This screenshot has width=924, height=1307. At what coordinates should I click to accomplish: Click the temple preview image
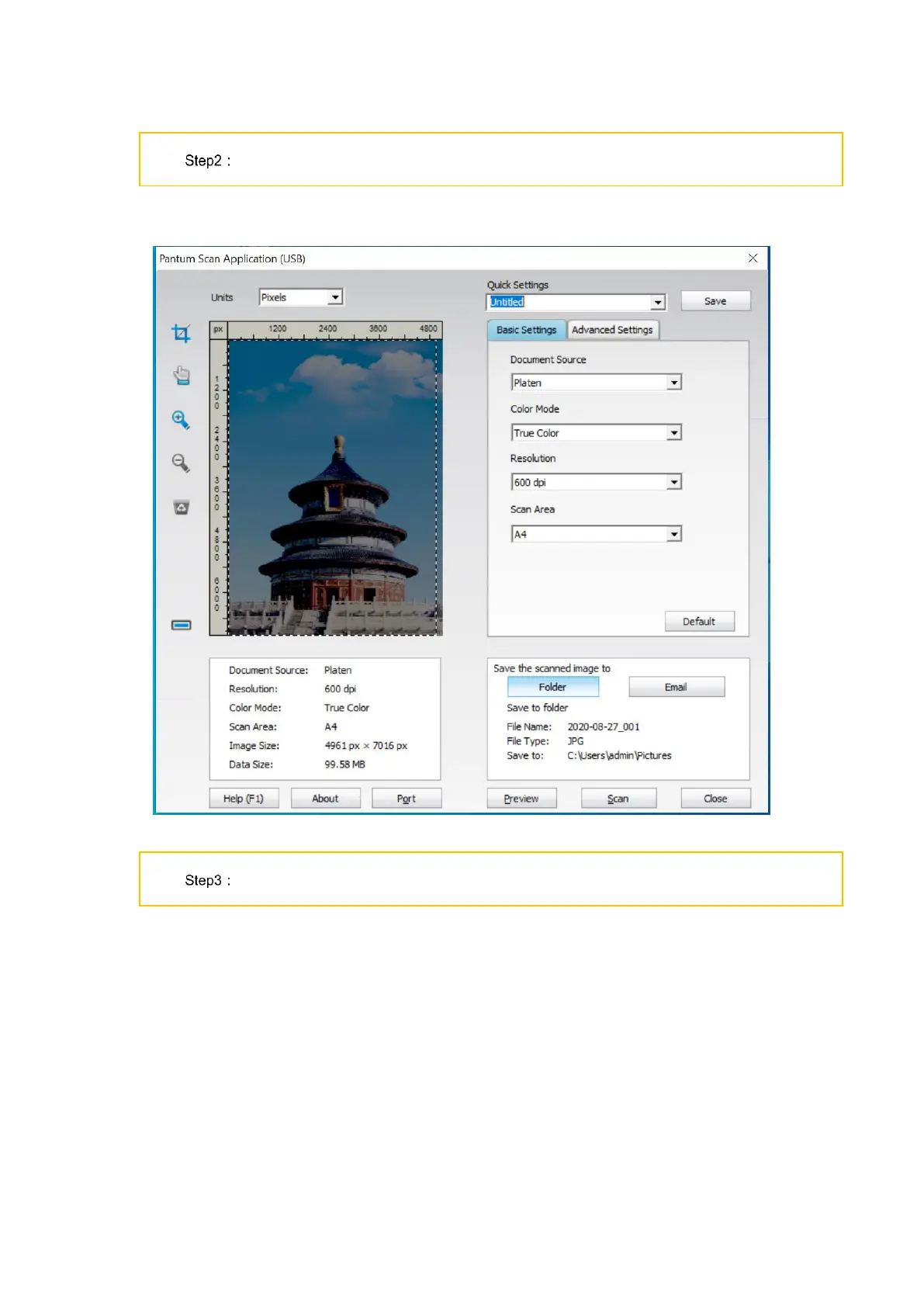click(334, 487)
